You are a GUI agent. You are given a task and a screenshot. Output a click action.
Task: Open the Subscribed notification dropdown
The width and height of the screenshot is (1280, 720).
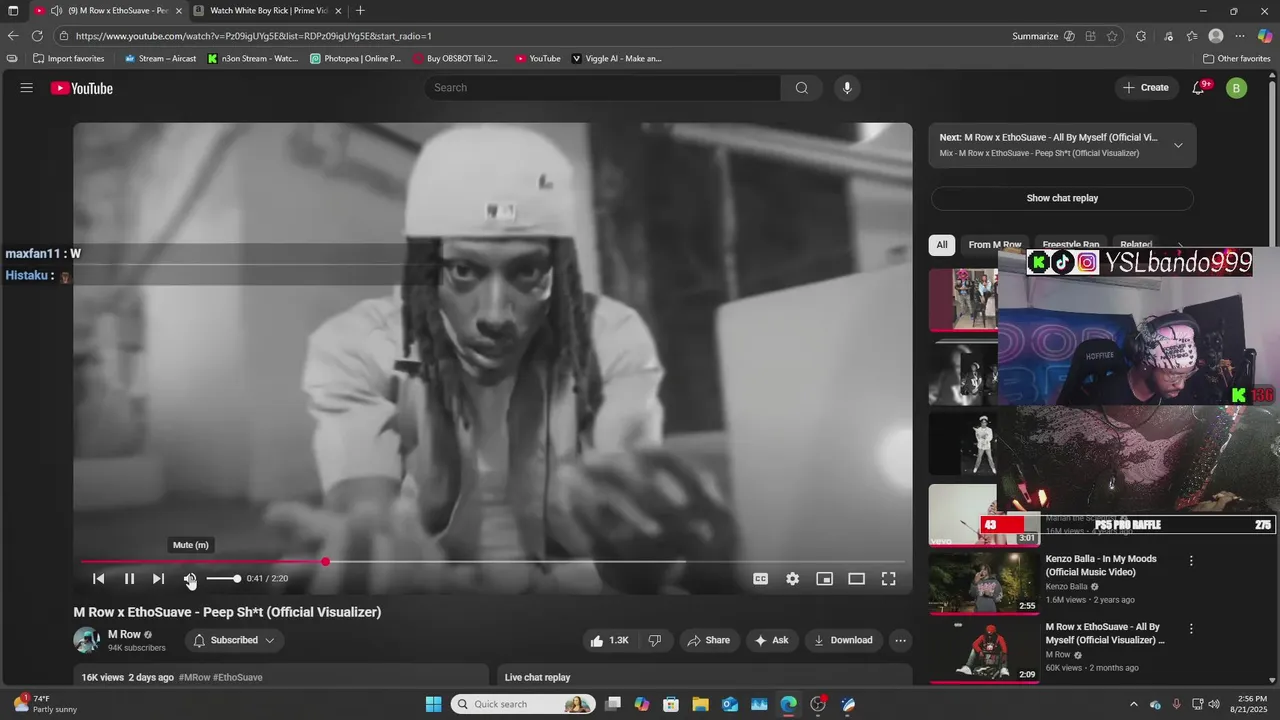point(234,640)
